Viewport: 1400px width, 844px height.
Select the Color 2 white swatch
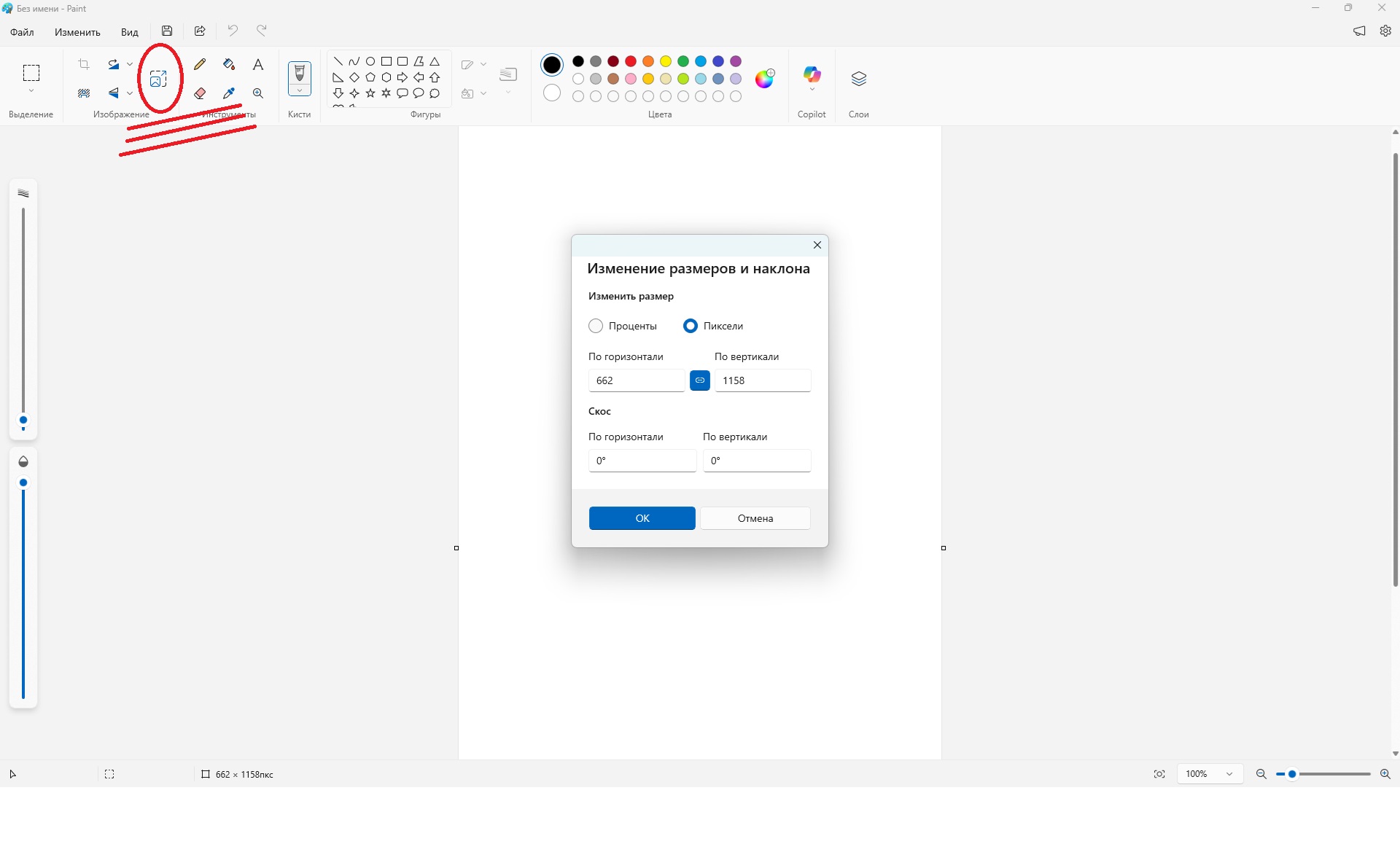[x=552, y=93]
